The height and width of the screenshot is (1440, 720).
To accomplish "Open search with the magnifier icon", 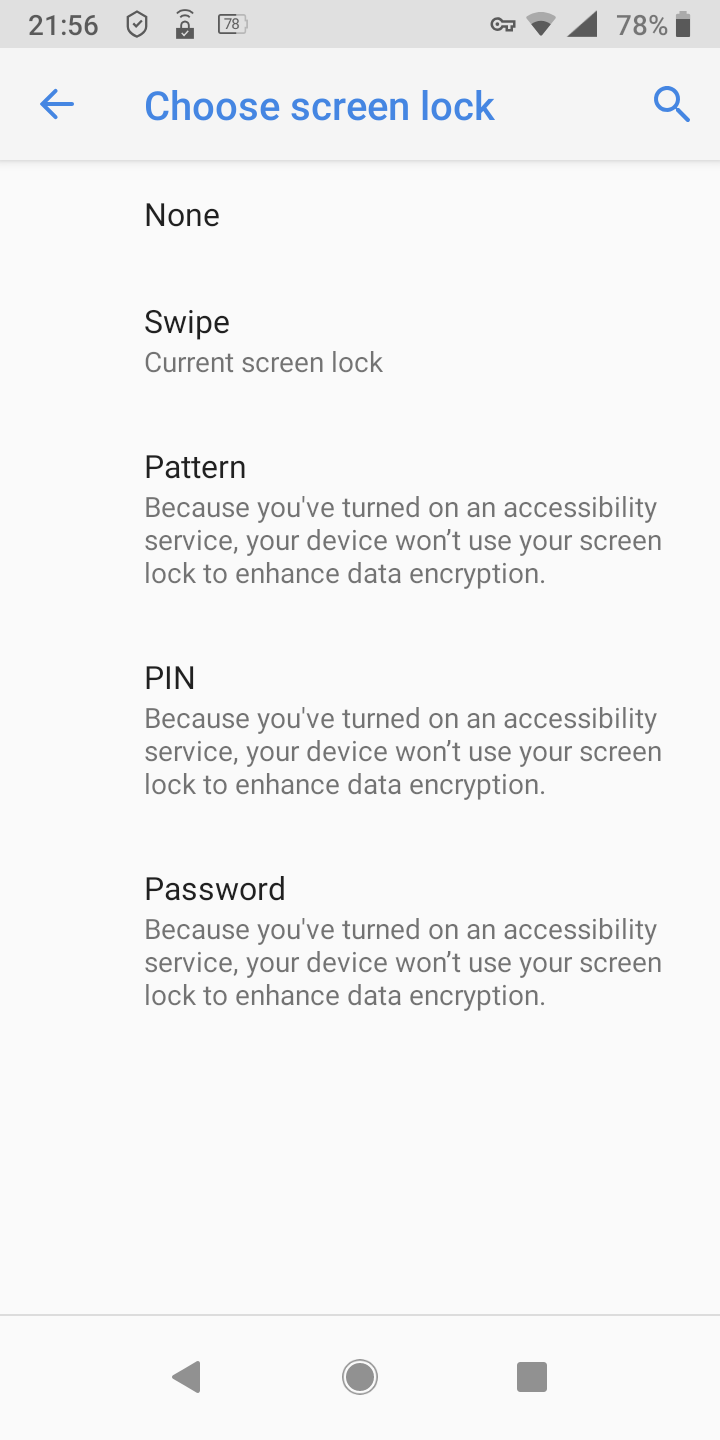I will (x=672, y=104).
